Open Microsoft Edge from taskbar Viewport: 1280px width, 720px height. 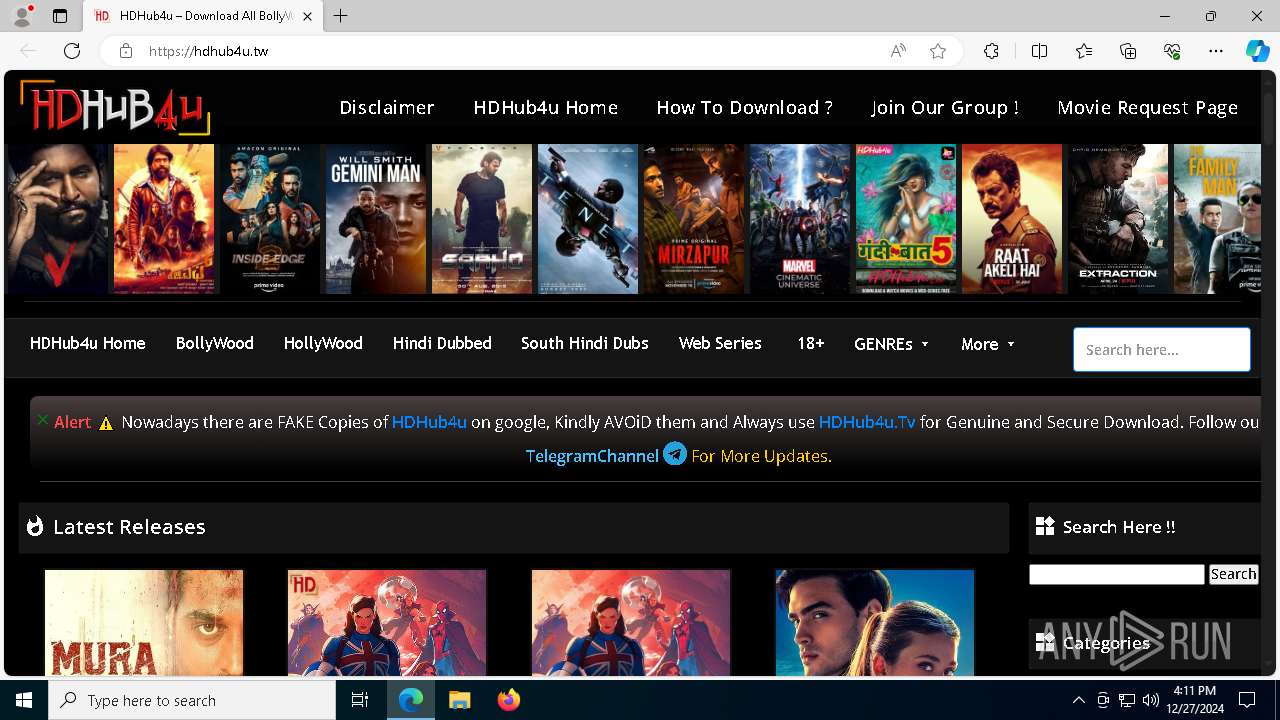[411, 700]
